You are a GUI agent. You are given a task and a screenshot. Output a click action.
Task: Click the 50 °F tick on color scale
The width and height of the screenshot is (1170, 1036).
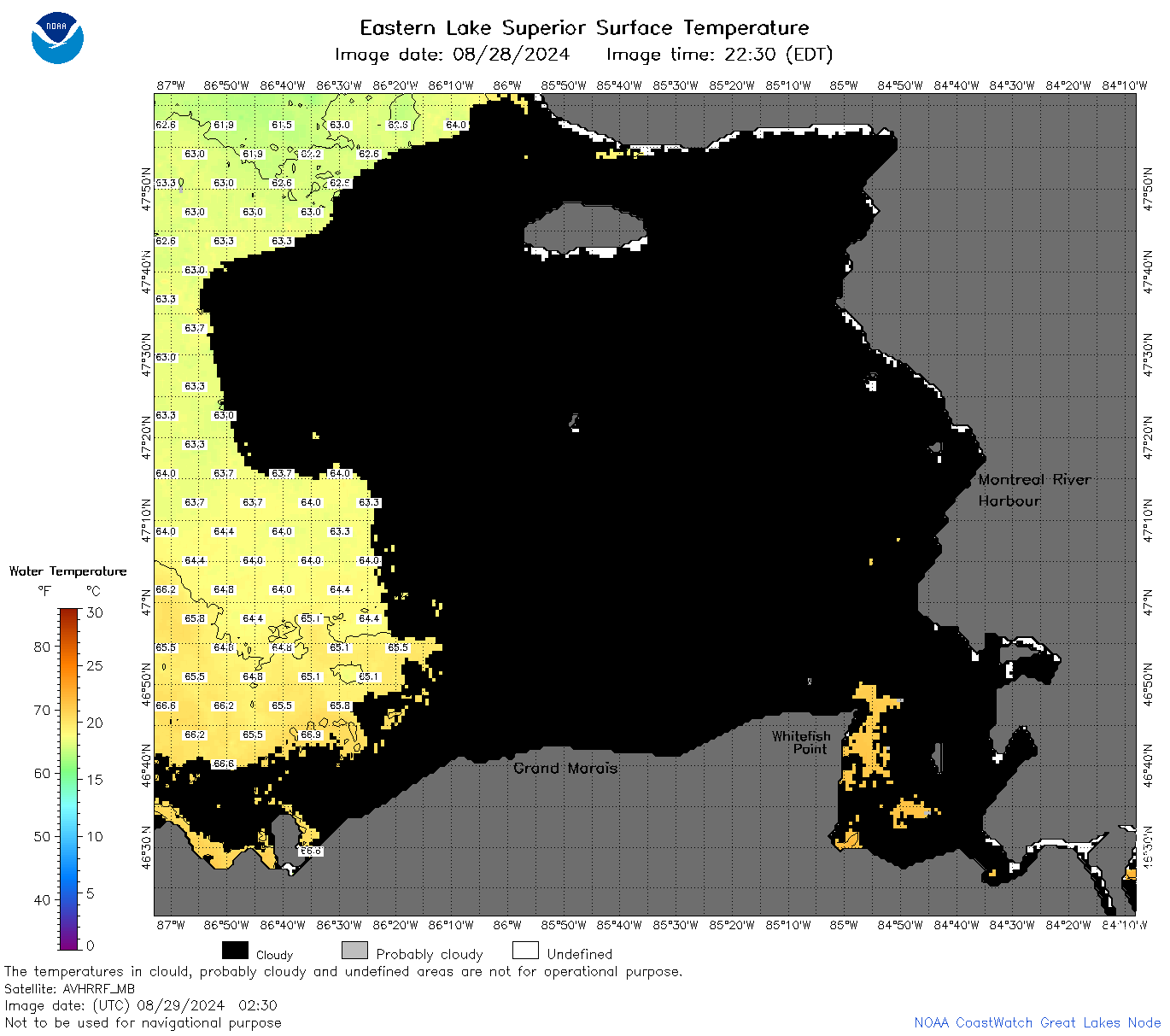coord(42,836)
